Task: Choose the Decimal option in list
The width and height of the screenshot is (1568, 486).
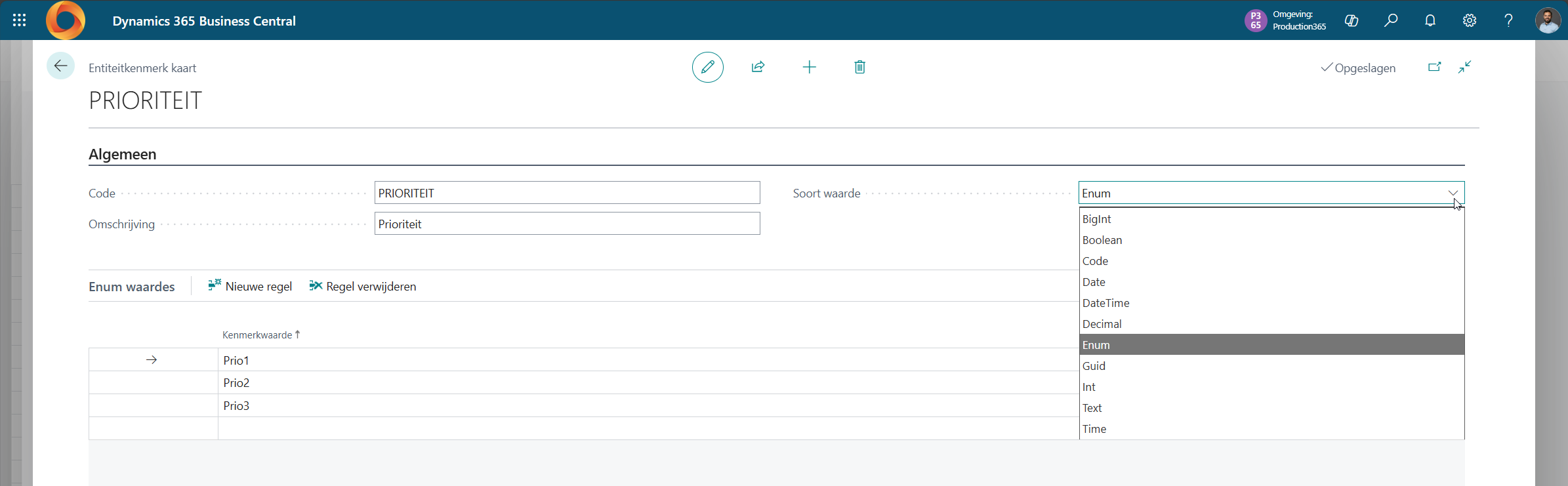Action: pos(1102,324)
